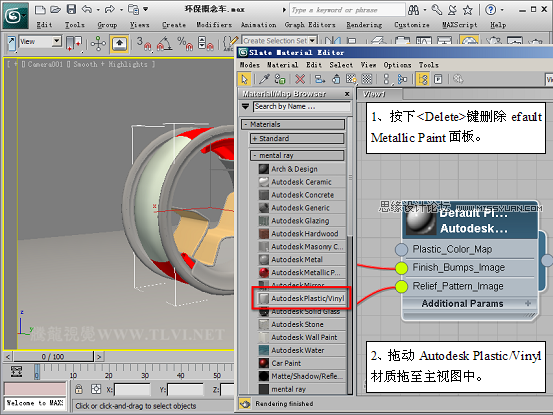Viewport: 553px width, 415px height.
Task: Toggle selection lock padlock icon
Action: click(79, 389)
